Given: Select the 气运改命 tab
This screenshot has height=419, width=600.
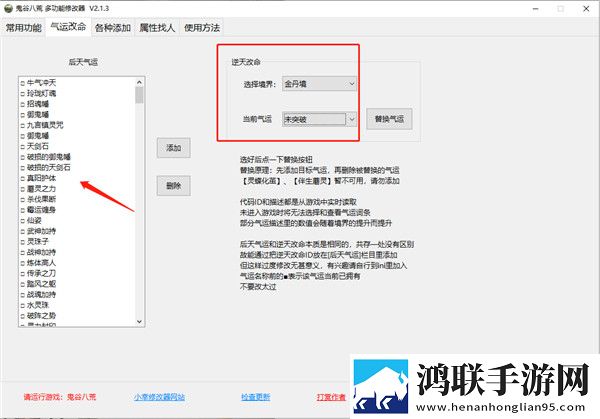Looking at the screenshot, I should pos(68,27).
